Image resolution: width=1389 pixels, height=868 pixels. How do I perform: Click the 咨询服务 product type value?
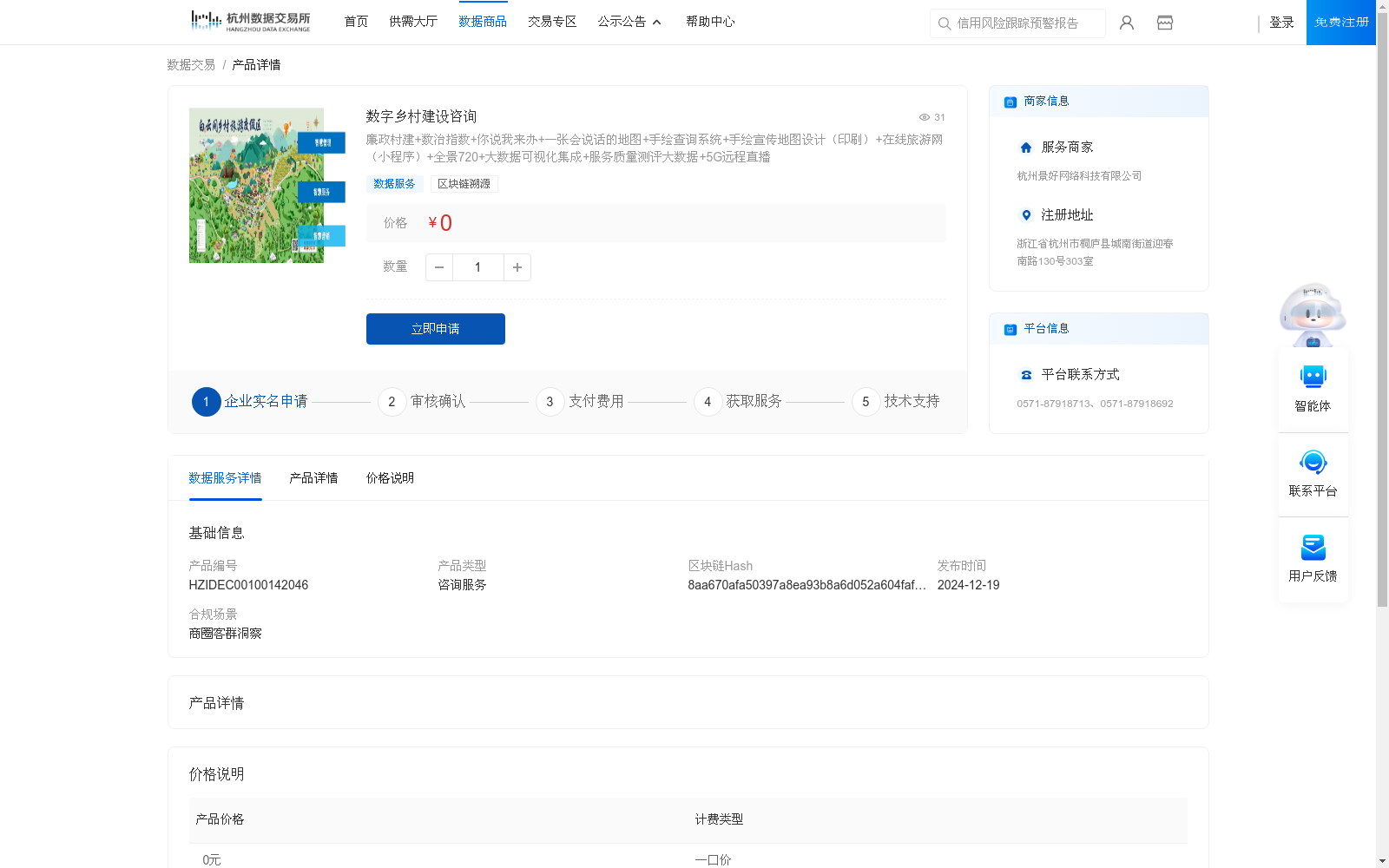(462, 585)
